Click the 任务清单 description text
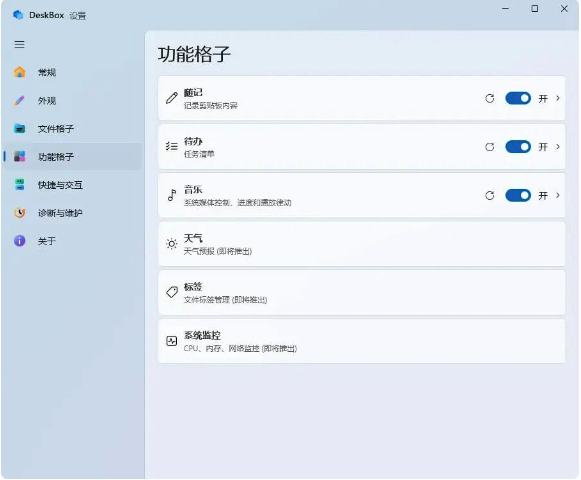 (199, 154)
